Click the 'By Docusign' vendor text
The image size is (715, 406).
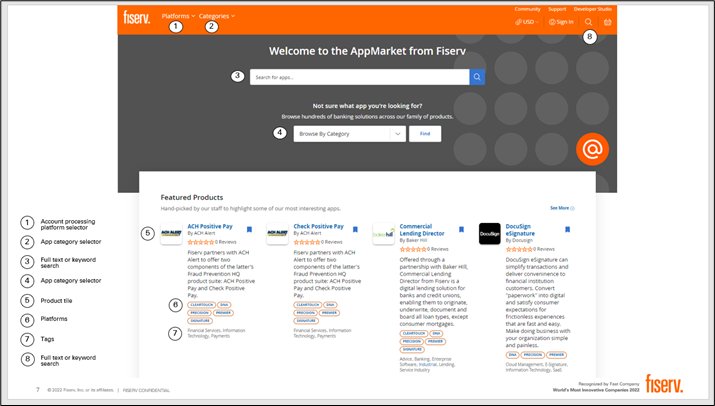[x=519, y=240]
